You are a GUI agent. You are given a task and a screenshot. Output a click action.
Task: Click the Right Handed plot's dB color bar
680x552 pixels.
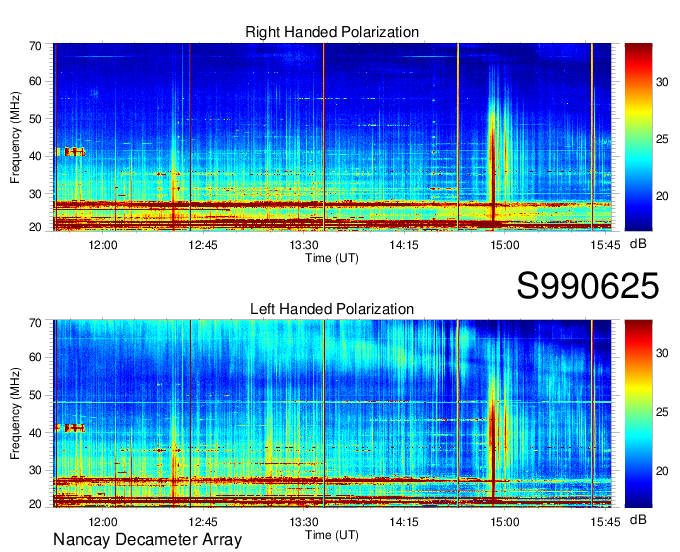click(x=638, y=137)
